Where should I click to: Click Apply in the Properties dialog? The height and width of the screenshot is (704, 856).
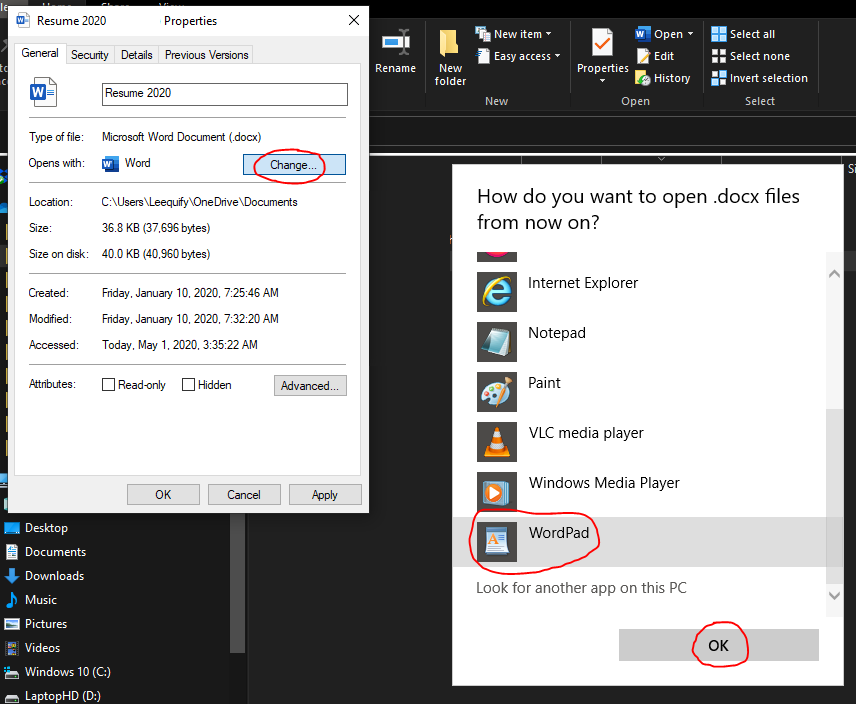click(325, 494)
